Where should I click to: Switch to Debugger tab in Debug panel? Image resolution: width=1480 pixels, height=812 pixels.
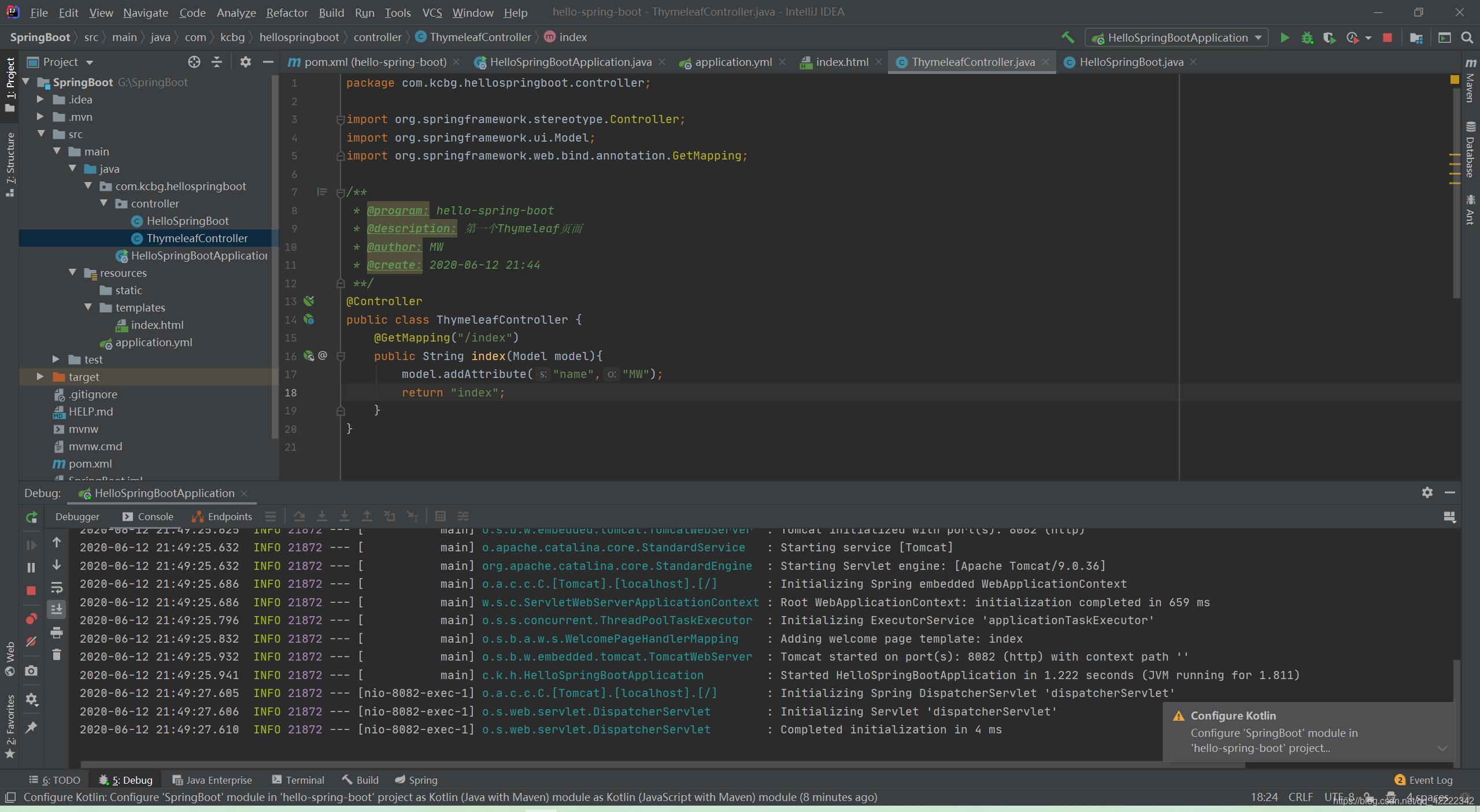point(77,517)
